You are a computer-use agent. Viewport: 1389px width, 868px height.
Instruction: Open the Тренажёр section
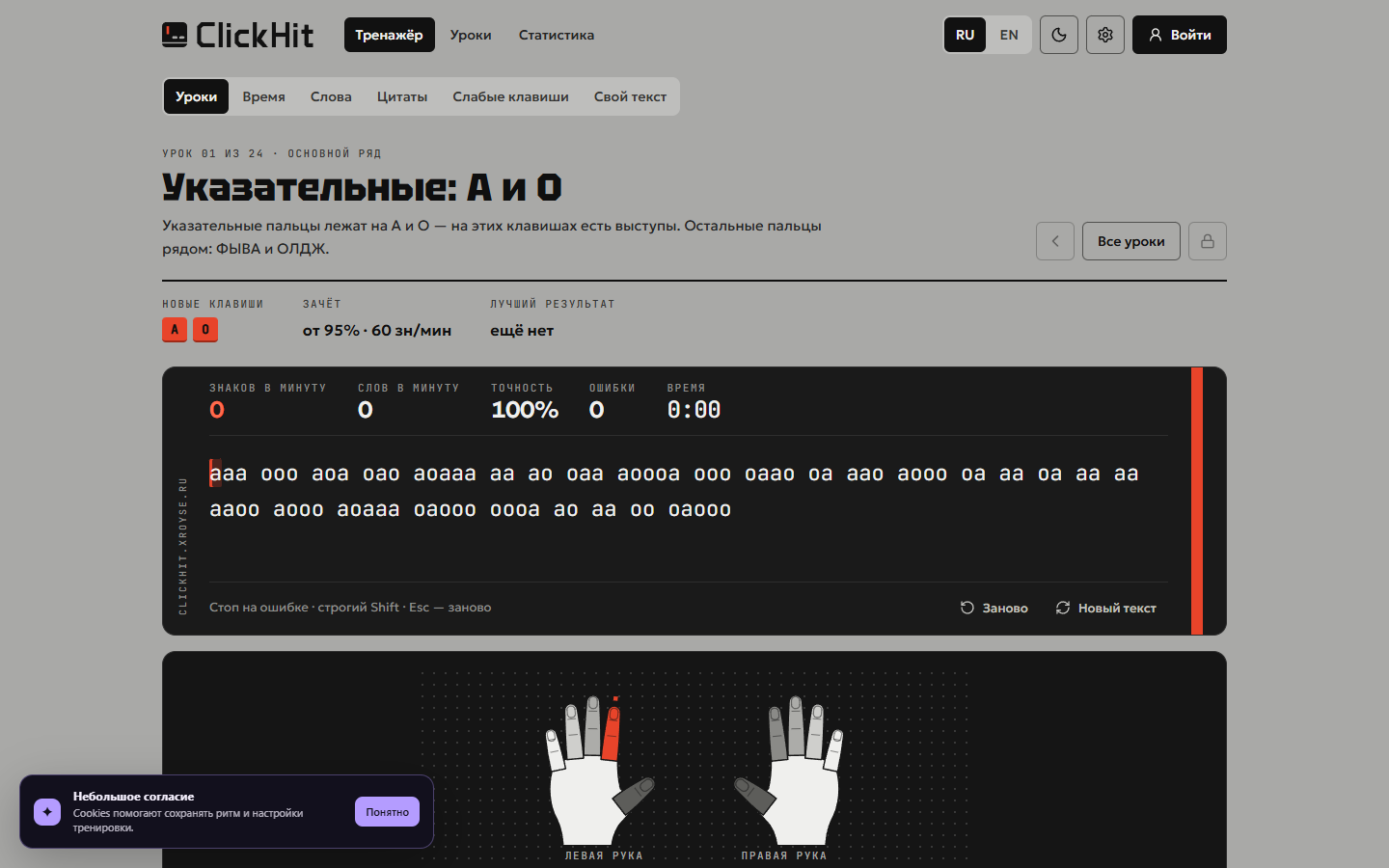pyautogui.click(x=390, y=35)
